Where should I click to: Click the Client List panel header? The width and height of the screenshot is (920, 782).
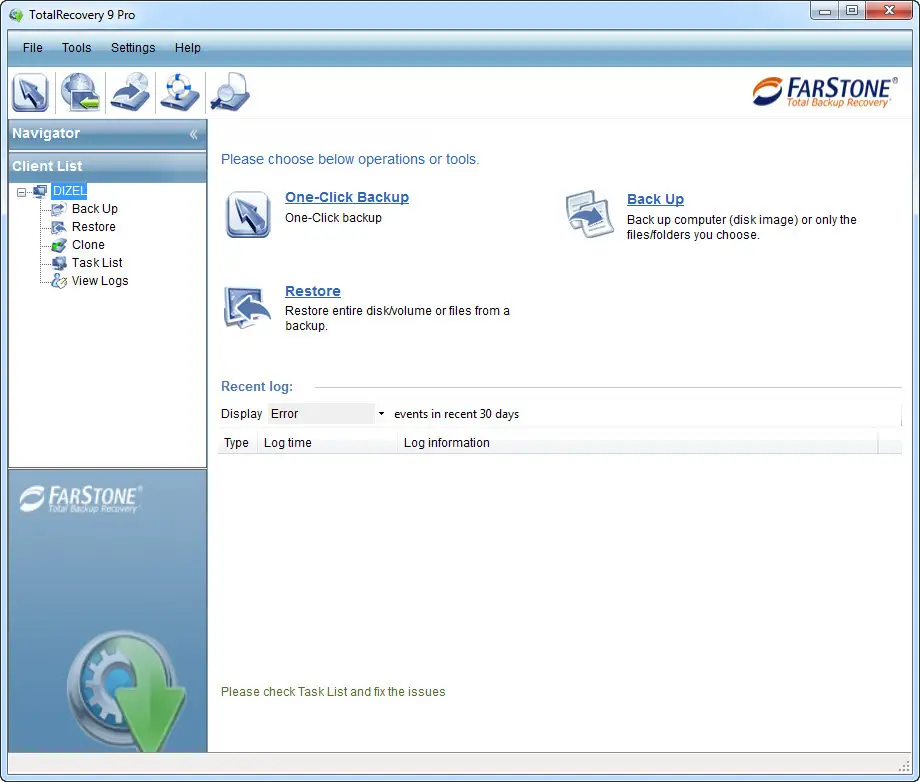(x=107, y=167)
